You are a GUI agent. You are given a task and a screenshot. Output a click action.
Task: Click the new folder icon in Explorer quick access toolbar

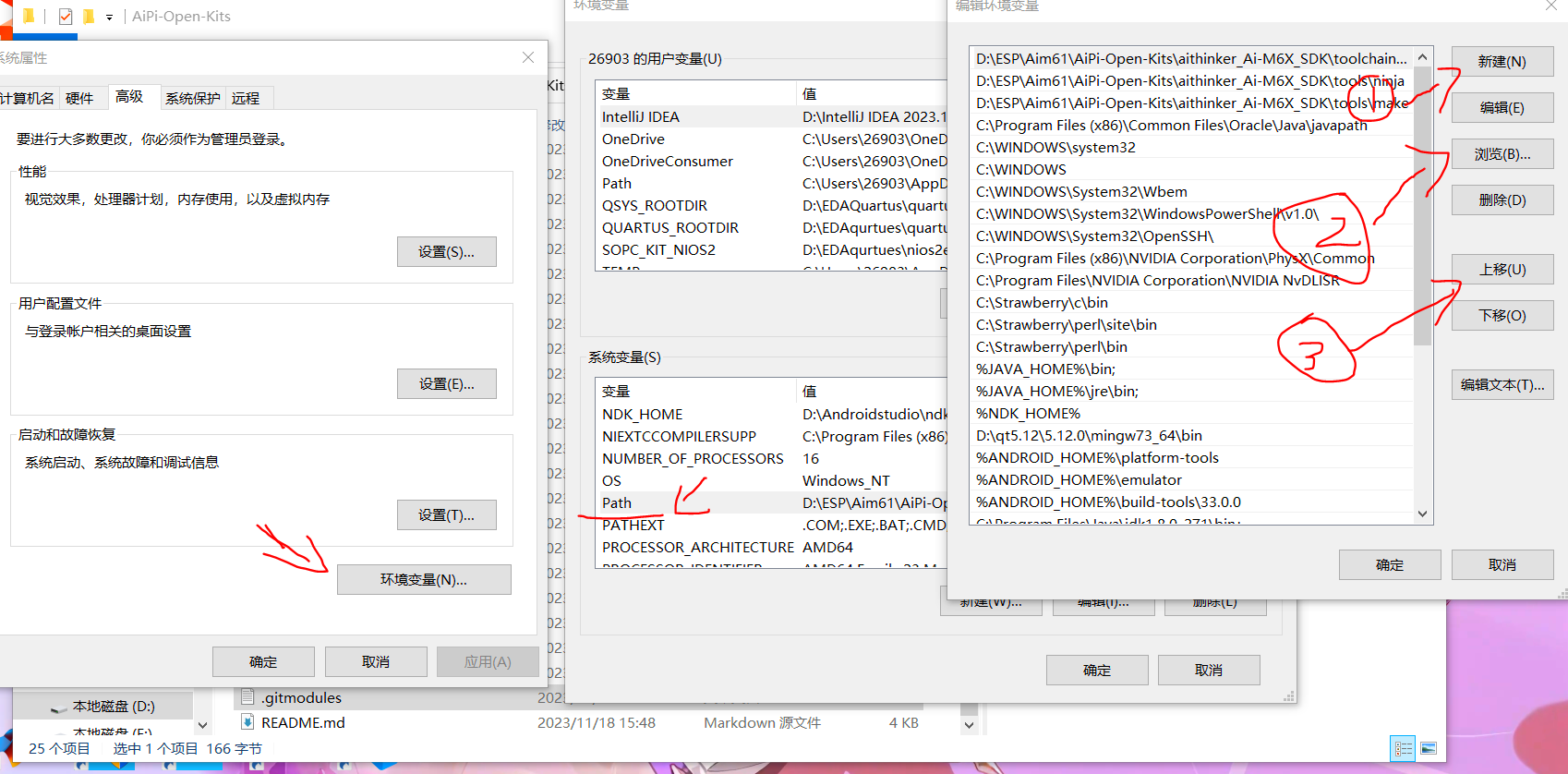pos(89,17)
